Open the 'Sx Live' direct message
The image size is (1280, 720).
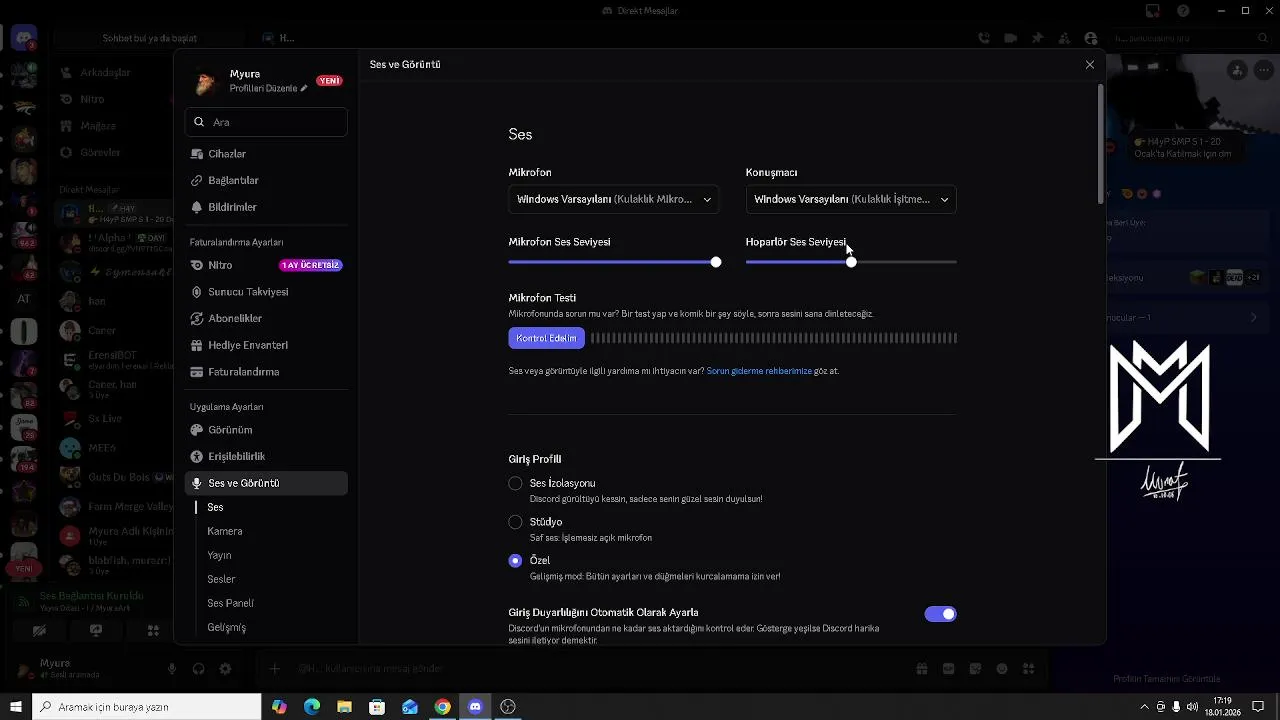[x=105, y=418]
